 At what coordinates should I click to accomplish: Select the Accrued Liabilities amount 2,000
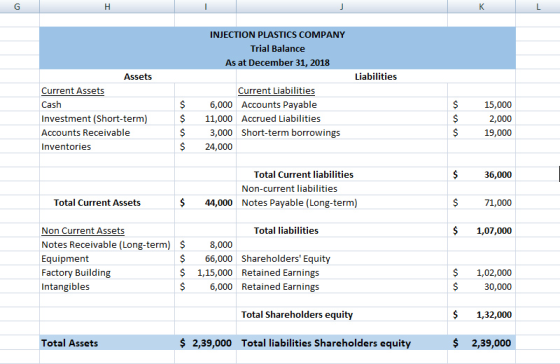point(481,119)
